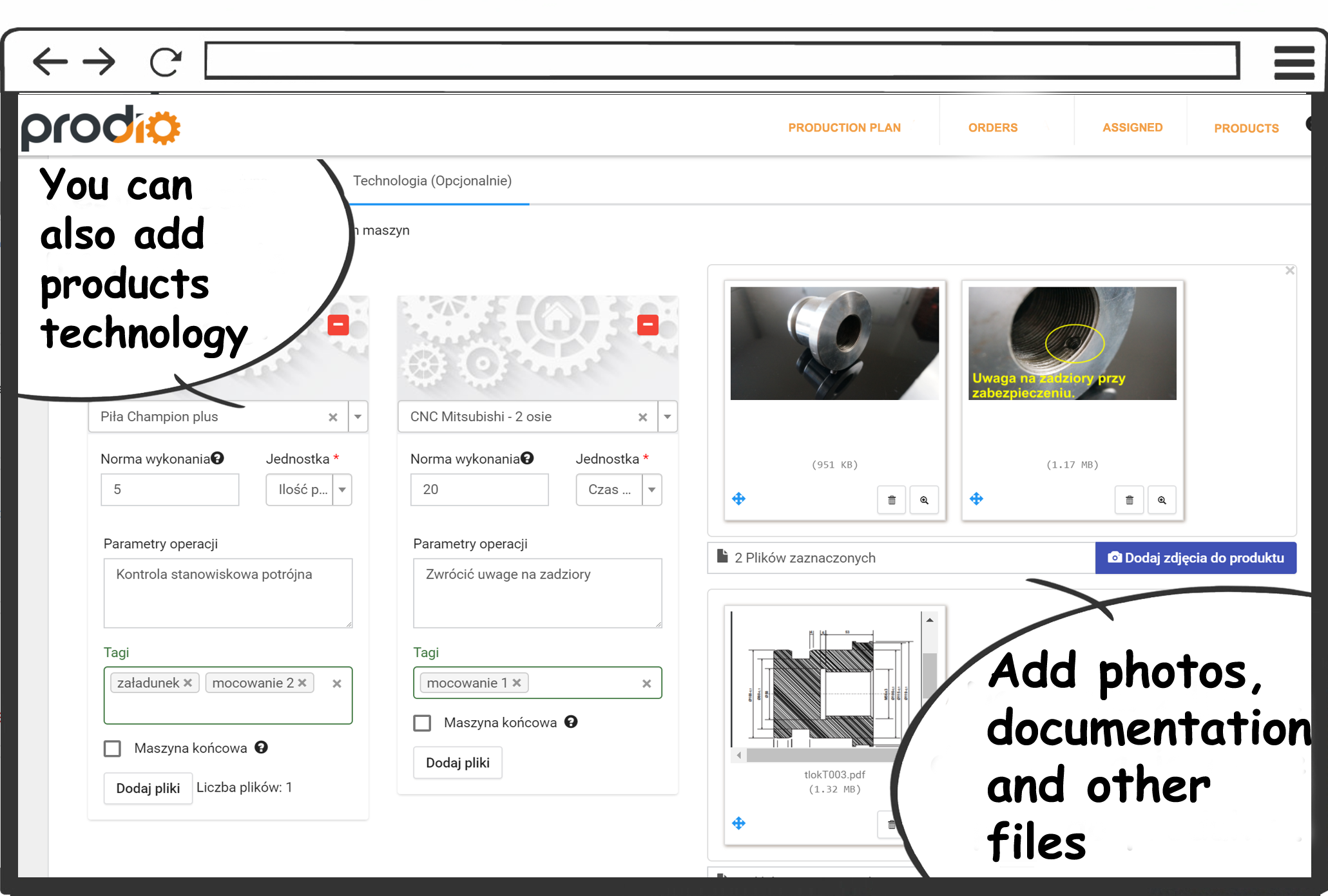1328x896 pixels.
Task: Delete the 1.17 MB photo
Action: 1130,500
